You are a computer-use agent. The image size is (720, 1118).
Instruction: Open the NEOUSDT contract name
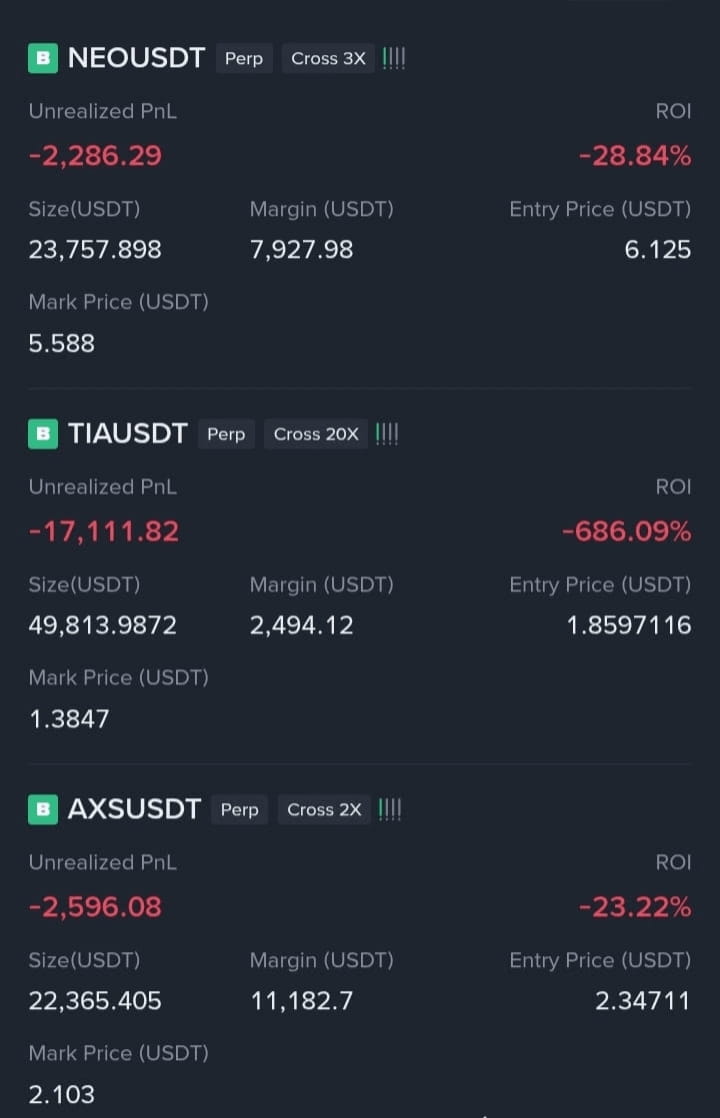click(x=136, y=58)
